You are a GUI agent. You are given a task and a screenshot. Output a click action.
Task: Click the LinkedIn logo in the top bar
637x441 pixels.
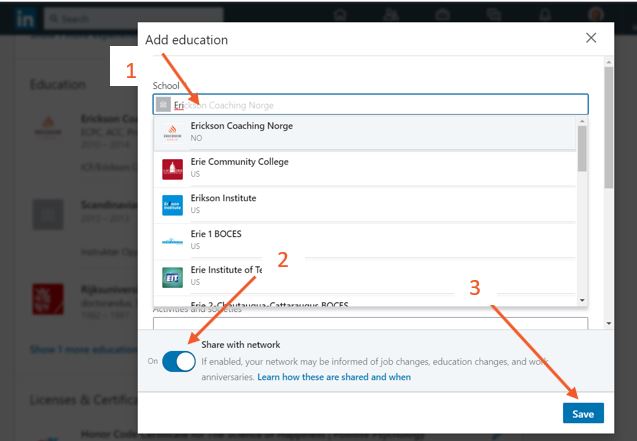coord(25,19)
